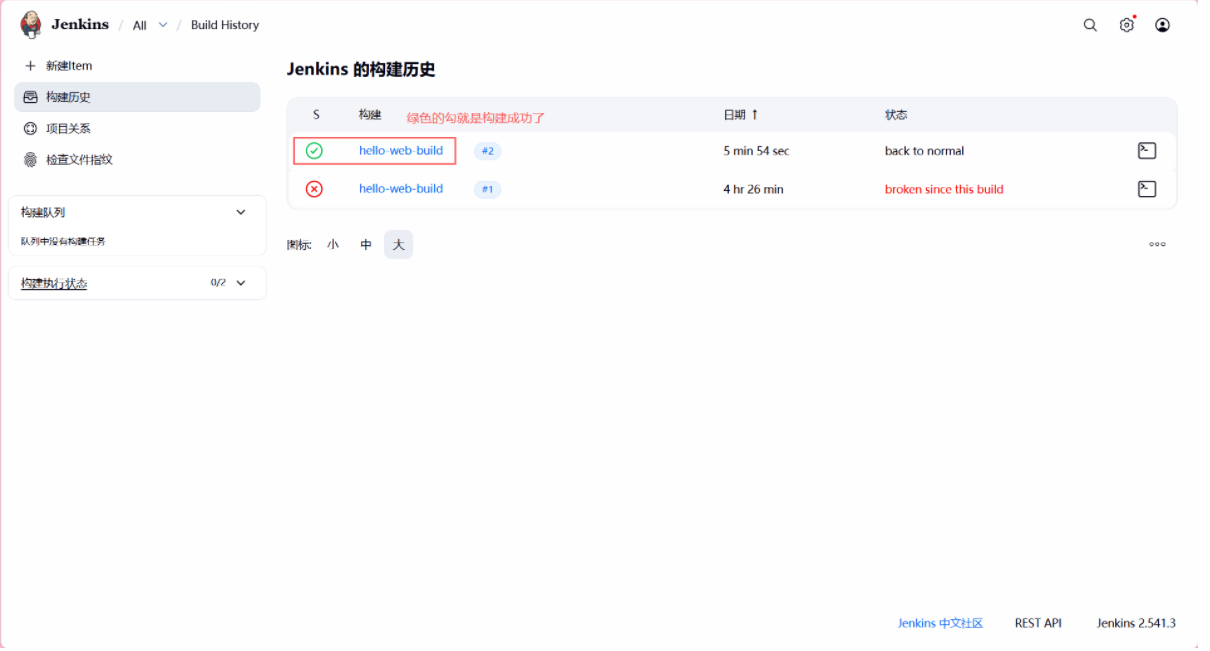Click the 0/2 executor count

pyautogui.click(x=218, y=283)
